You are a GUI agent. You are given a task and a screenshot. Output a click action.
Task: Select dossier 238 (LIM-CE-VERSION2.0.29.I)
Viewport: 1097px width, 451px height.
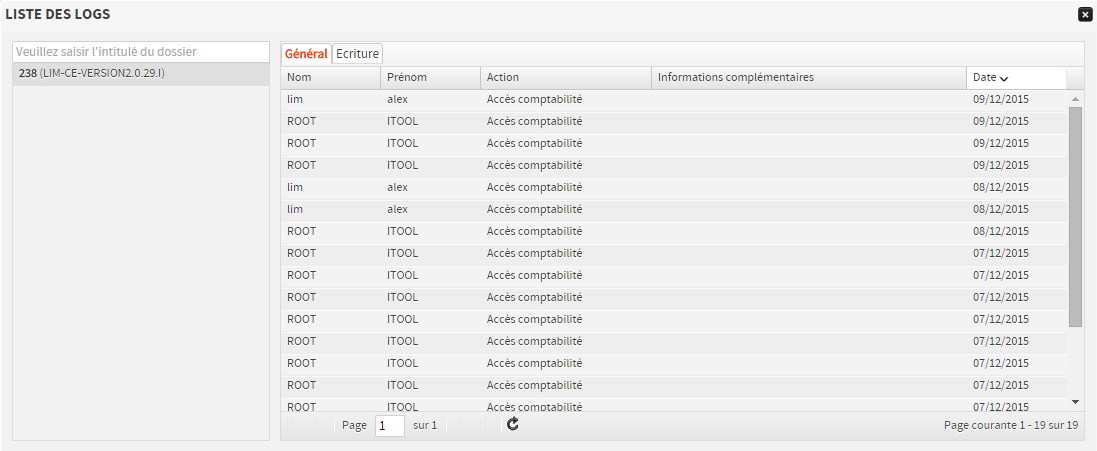tap(141, 74)
